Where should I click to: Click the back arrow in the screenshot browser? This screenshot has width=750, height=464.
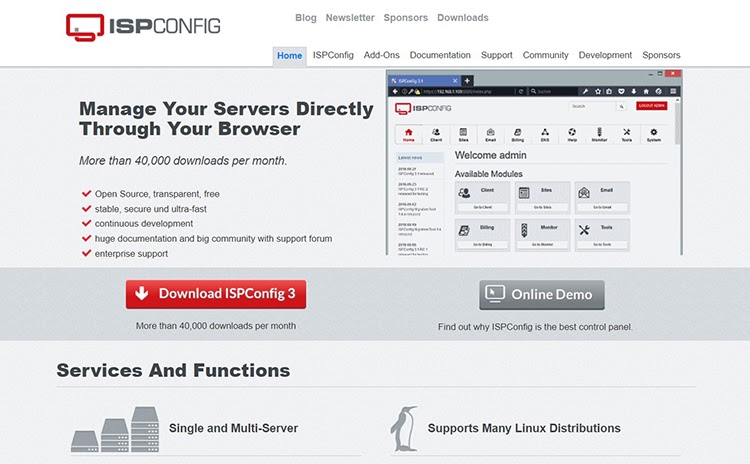coord(395,91)
